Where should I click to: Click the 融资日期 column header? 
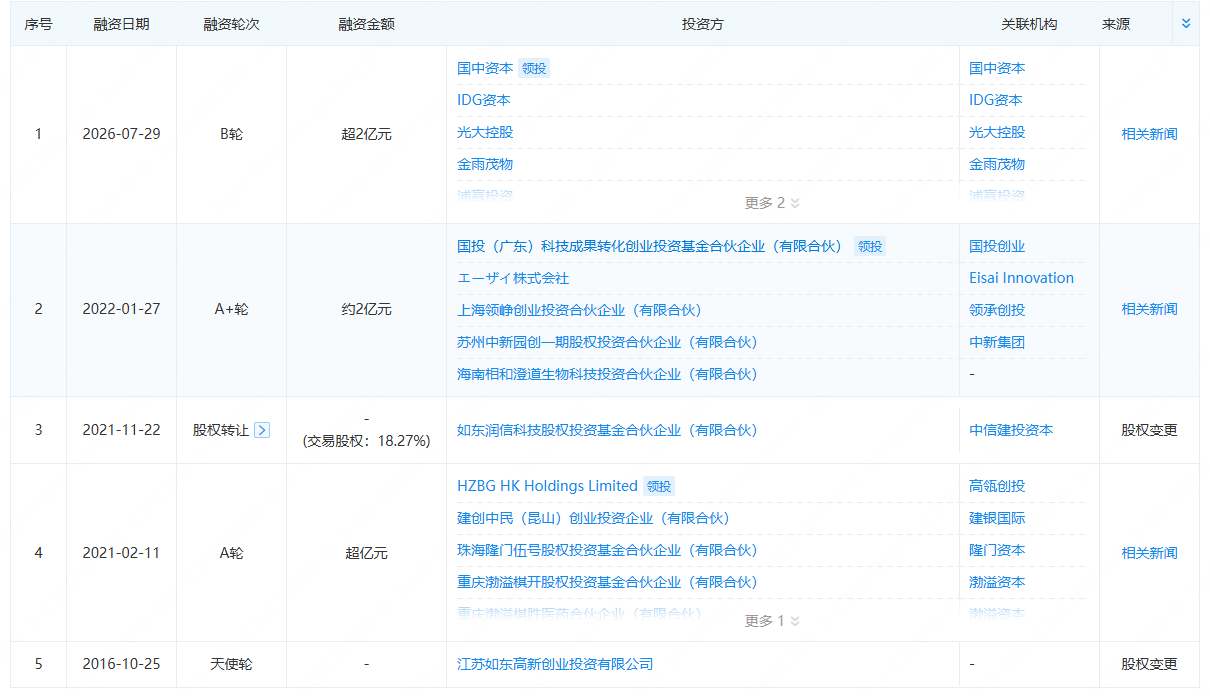[121, 24]
